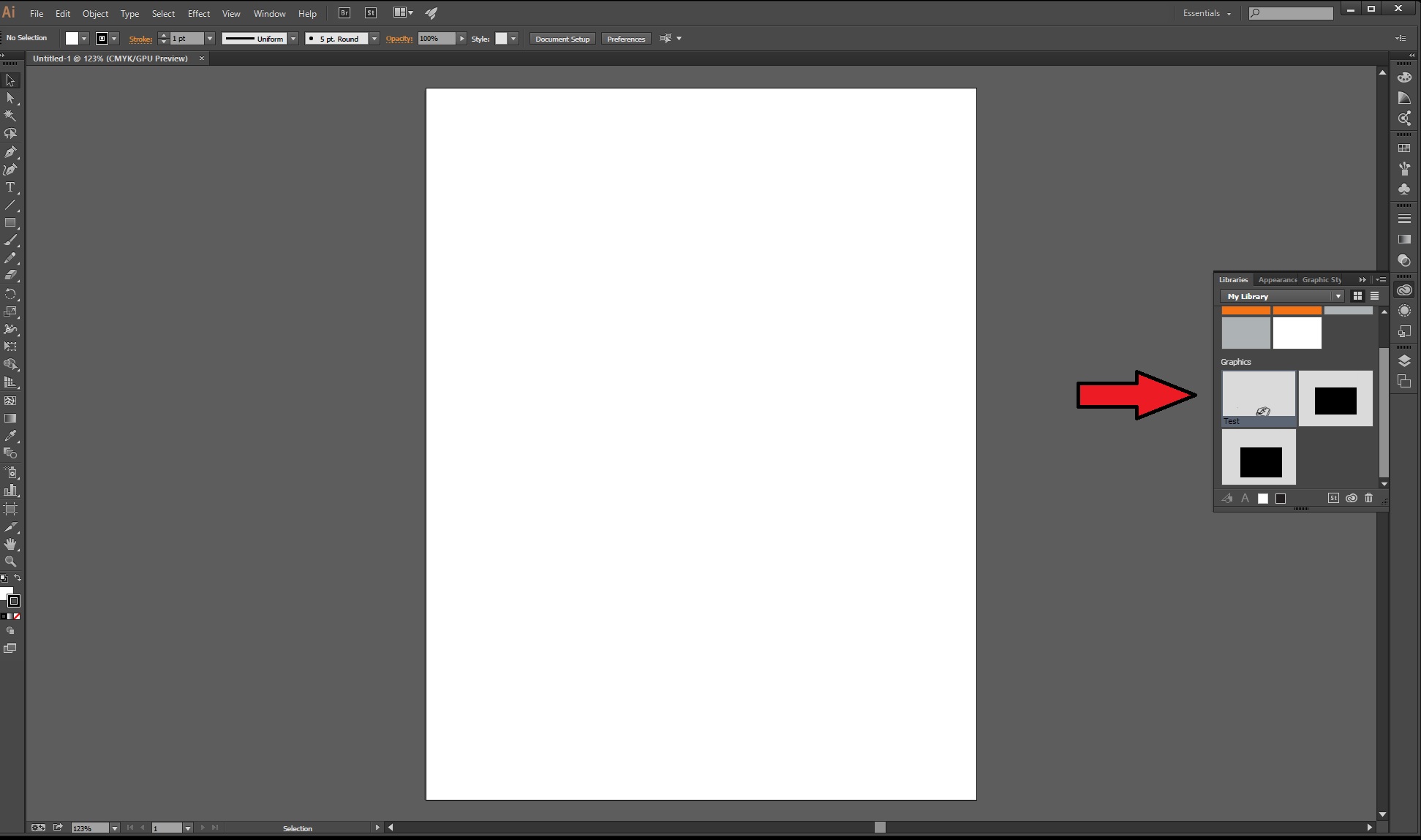Select the Rectangle tool
Viewport: 1421px width, 840px height.
pos(10,223)
